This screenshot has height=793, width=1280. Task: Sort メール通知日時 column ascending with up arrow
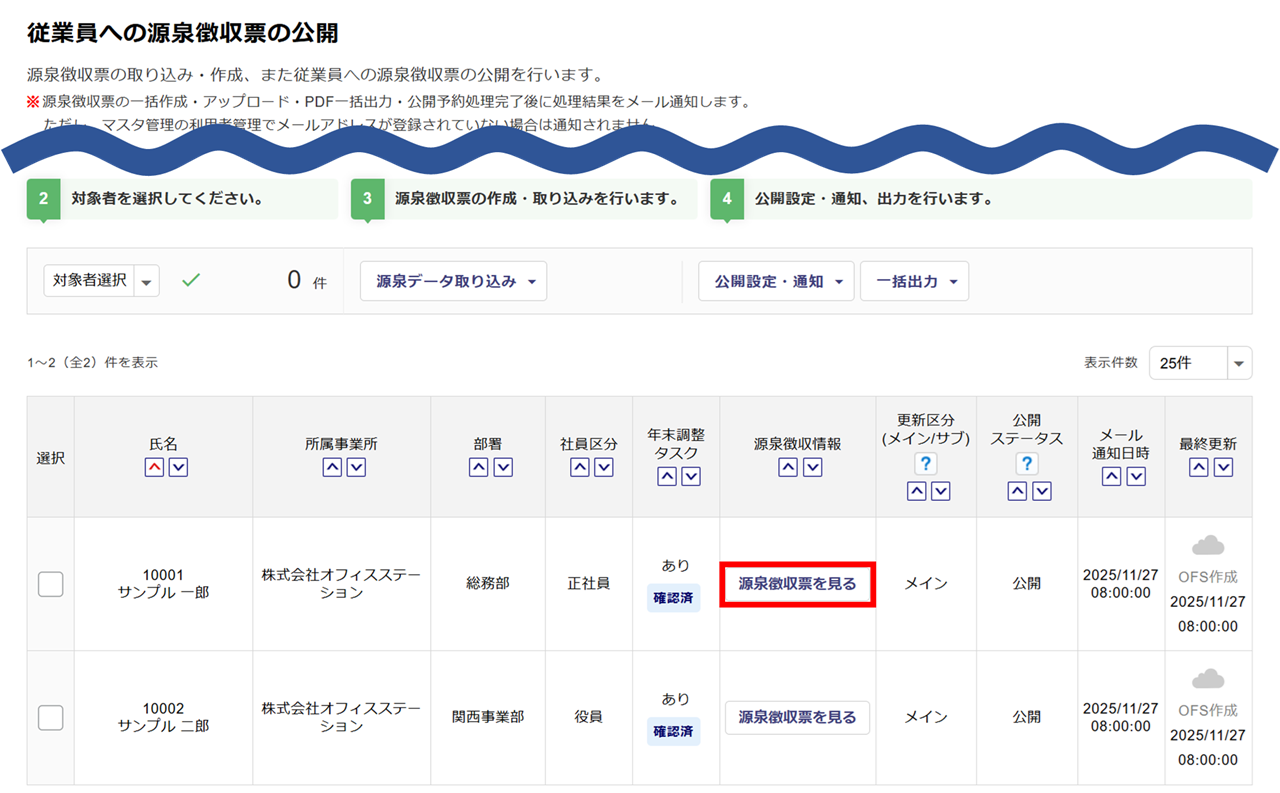tap(1111, 476)
